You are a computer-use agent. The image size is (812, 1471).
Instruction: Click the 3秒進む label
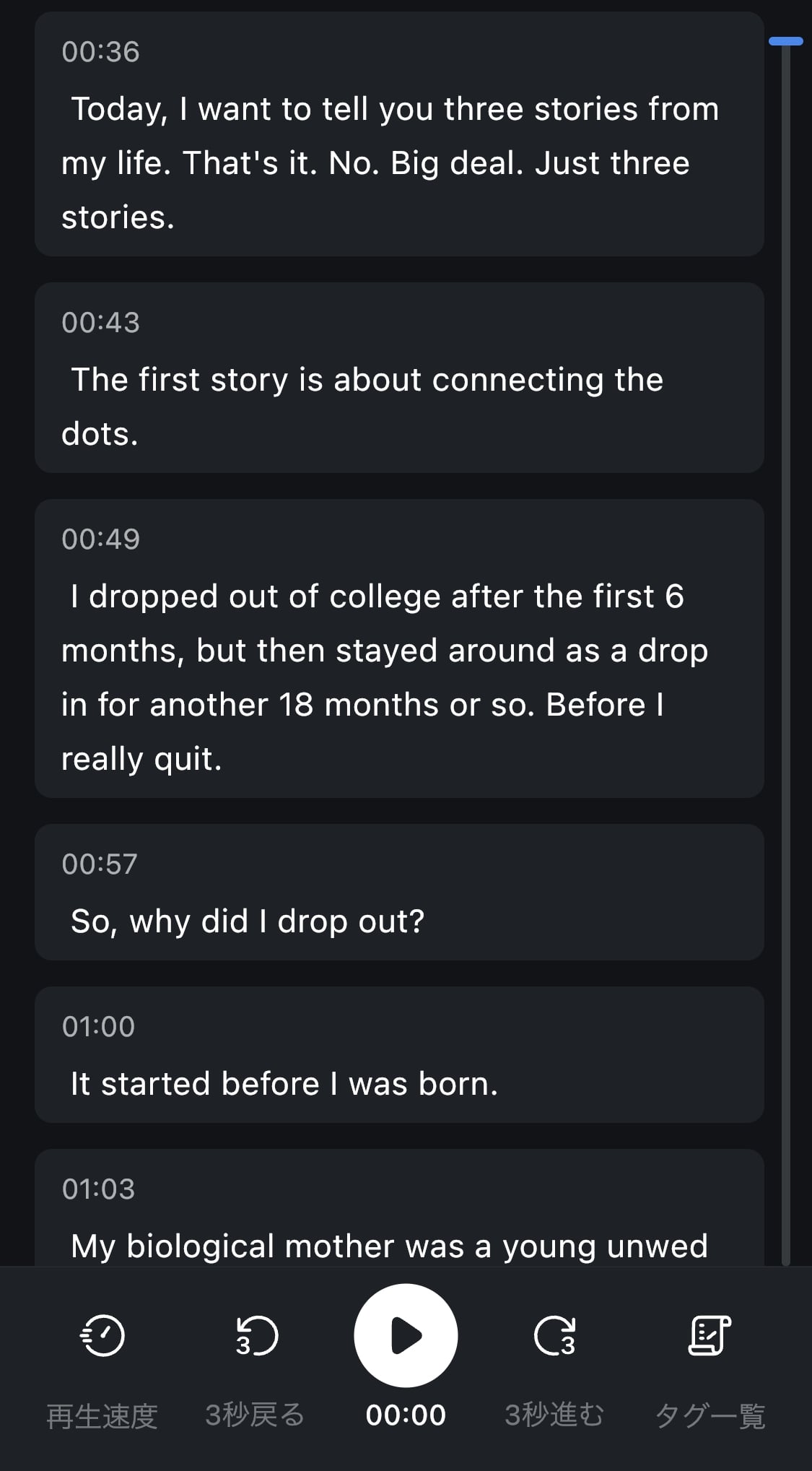point(554,1415)
